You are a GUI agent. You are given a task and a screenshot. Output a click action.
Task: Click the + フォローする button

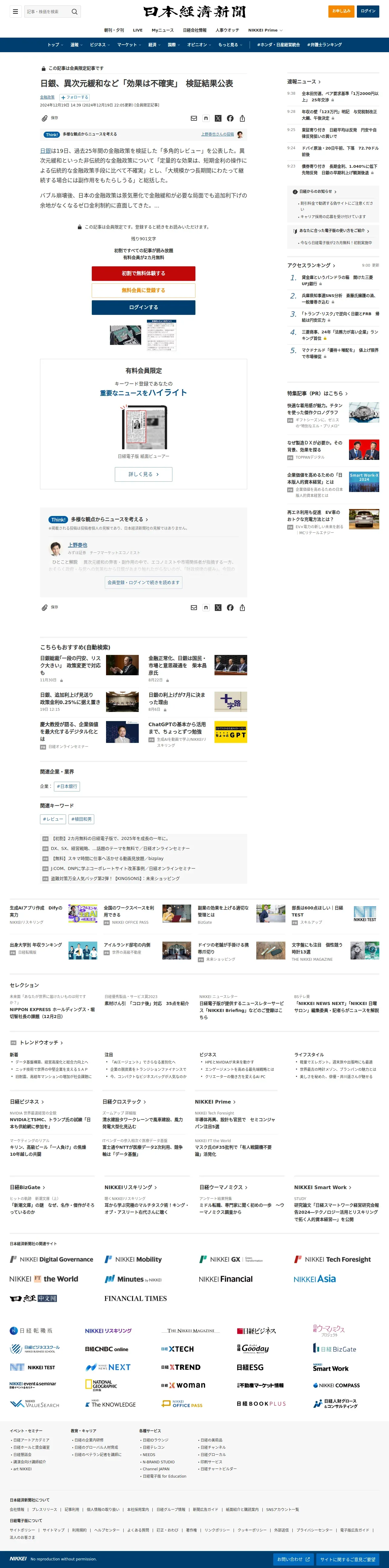click(x=74, y=97)
